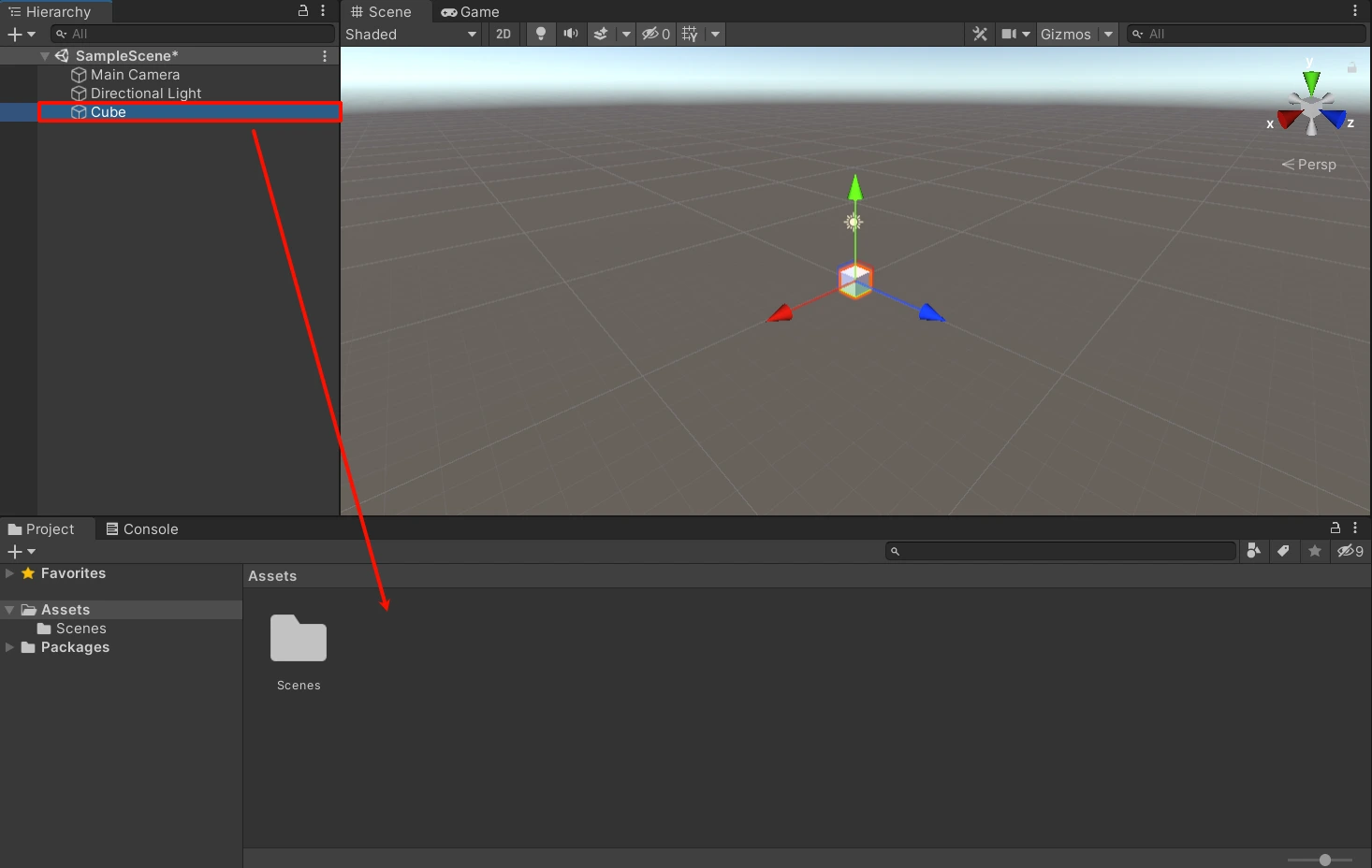Click the scene effects layers icon

tap(601, 34)
